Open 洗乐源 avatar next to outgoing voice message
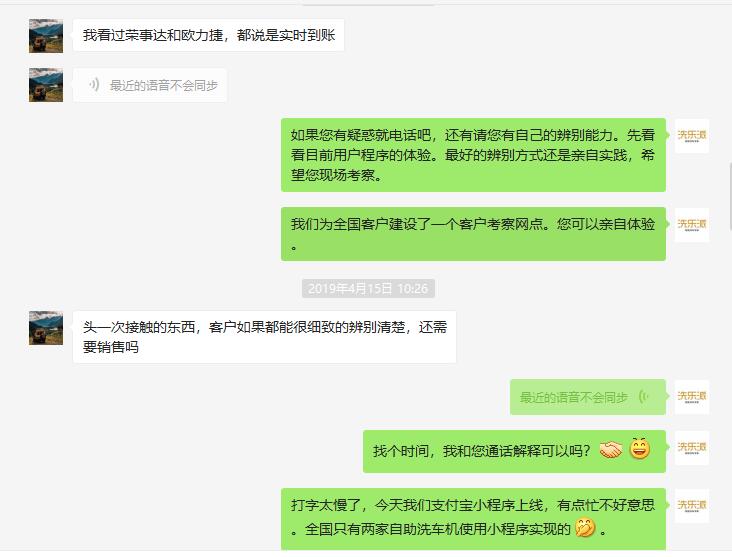This screenshot has width=732, height=557. point(692,397)
